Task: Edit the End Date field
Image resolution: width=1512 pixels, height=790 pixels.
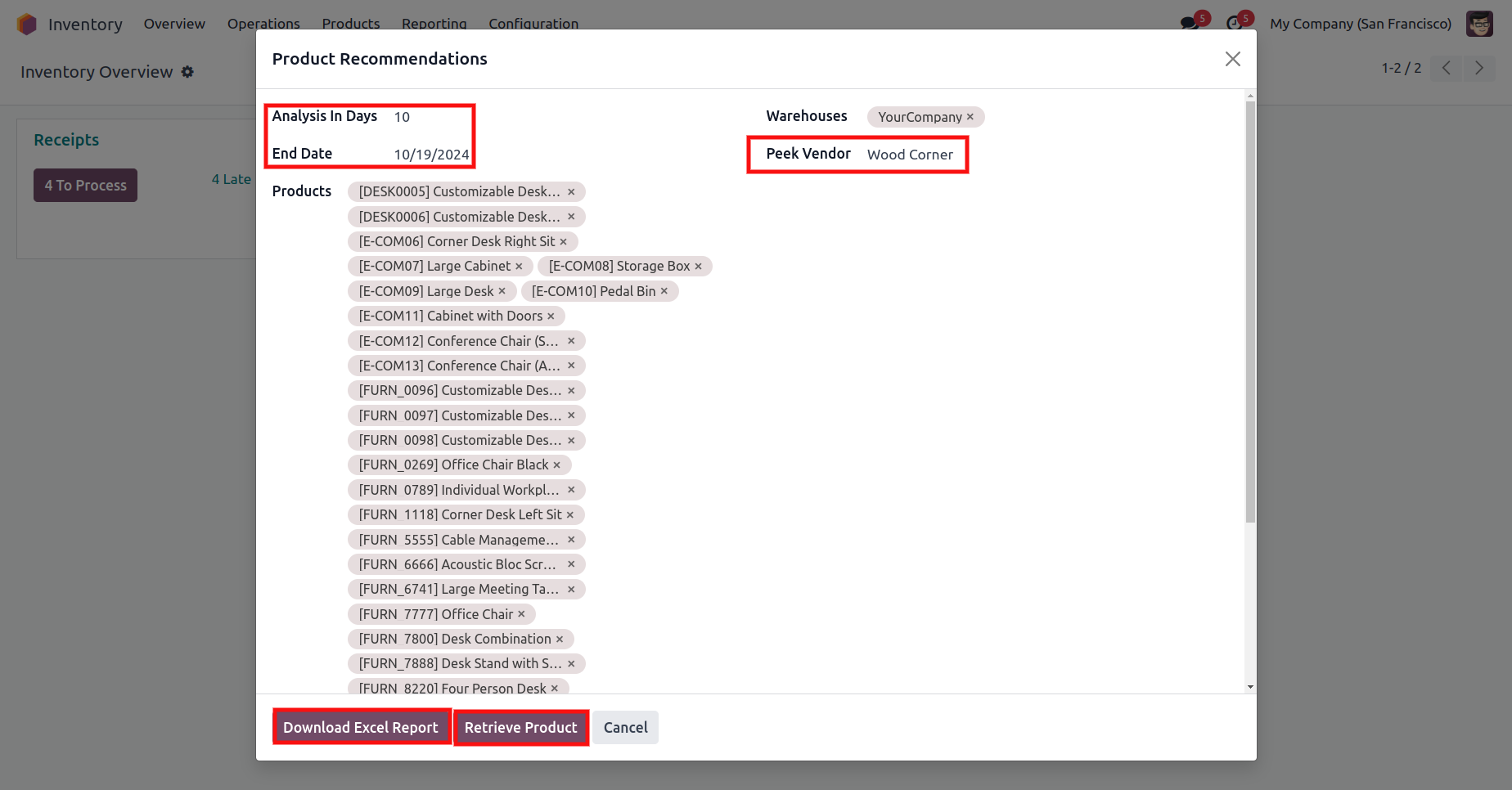Action: point(431,155)
